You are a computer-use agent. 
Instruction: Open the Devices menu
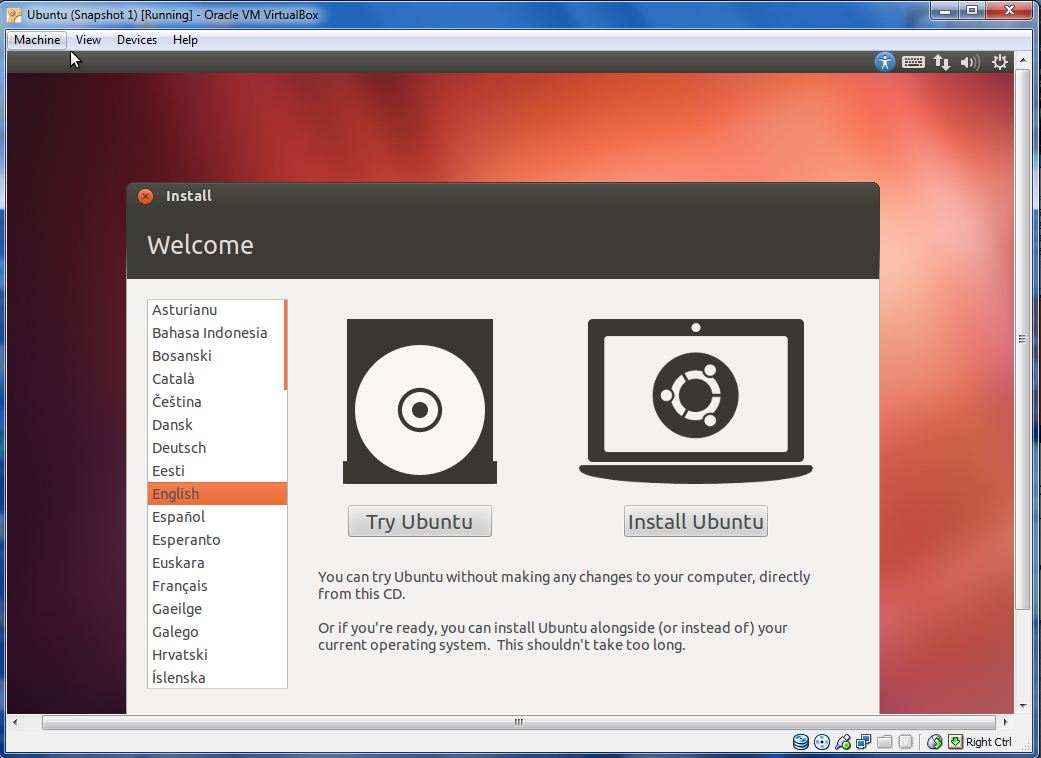click(137, 40)
